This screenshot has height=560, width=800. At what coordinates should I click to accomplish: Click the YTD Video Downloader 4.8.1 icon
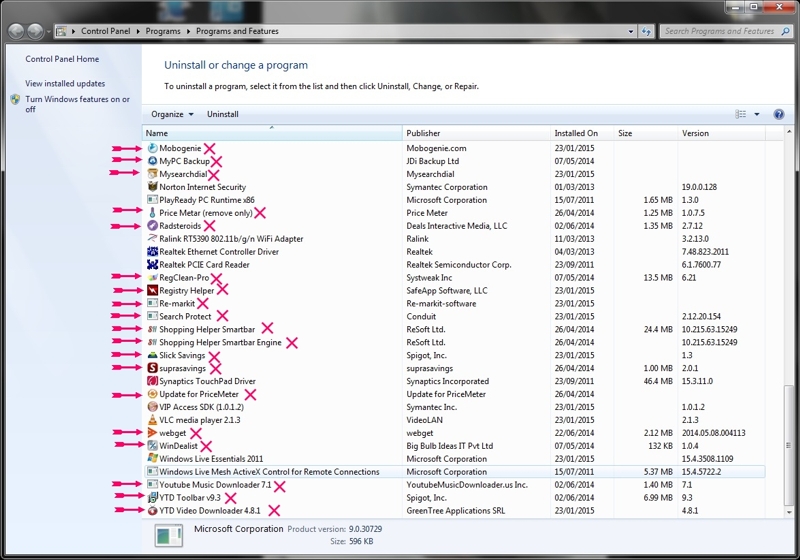click(x=152, y=510)
